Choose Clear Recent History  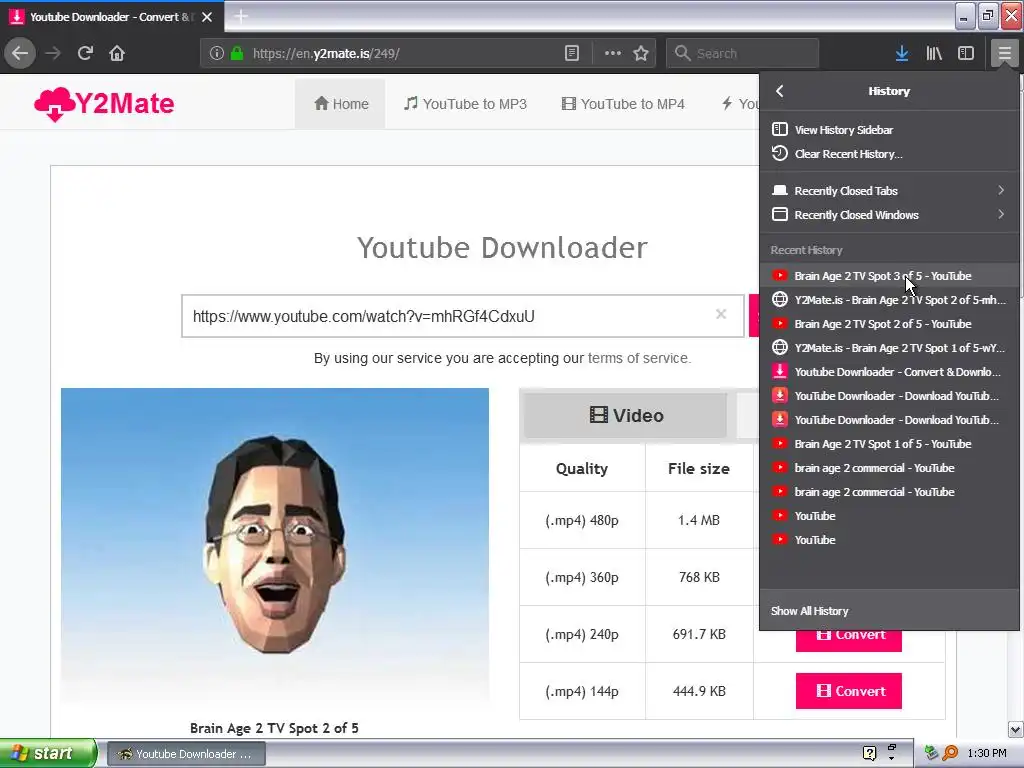pyautogui.click(x=889, y=153)
